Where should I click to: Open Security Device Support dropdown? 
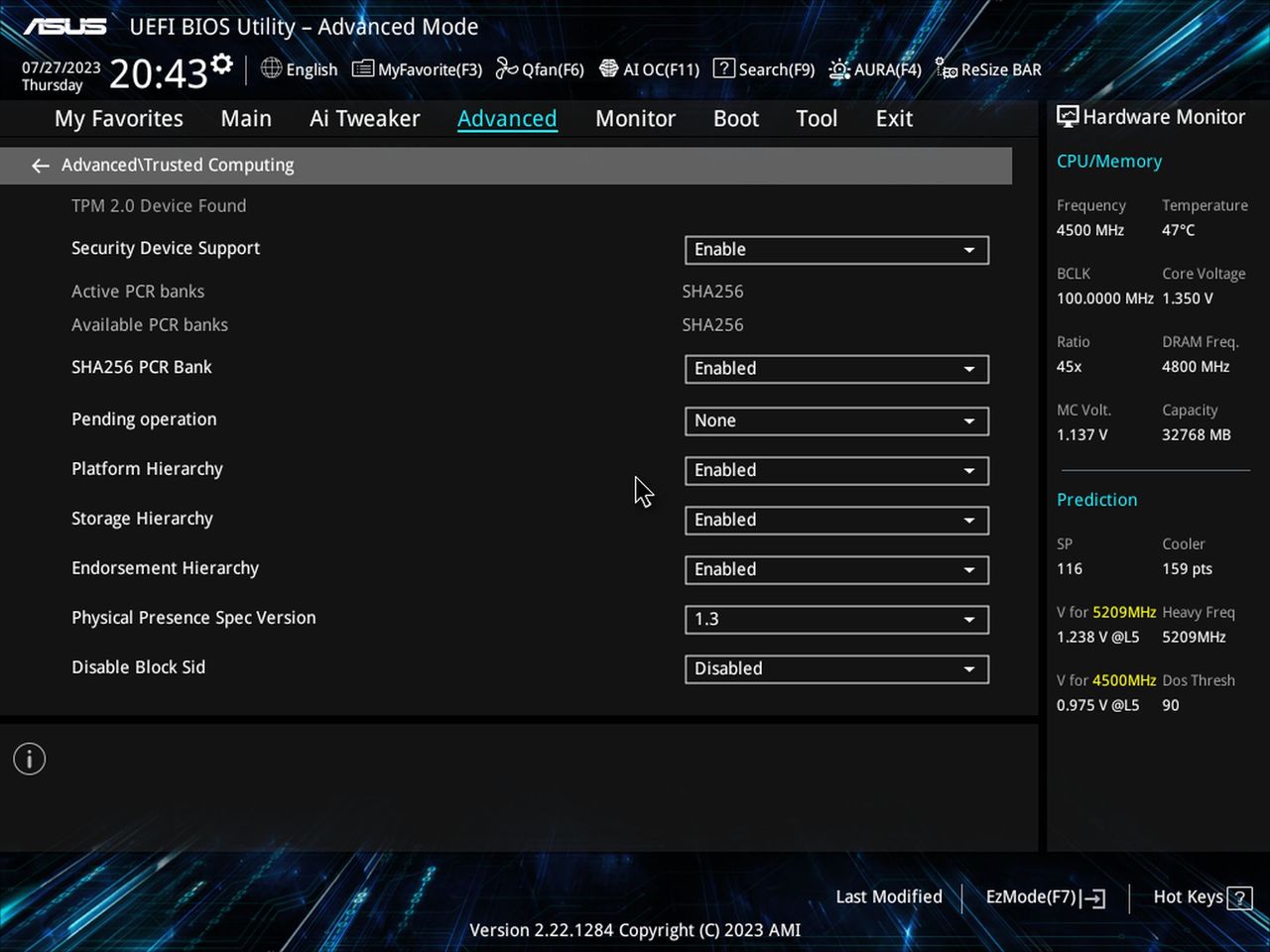point(836,250)
